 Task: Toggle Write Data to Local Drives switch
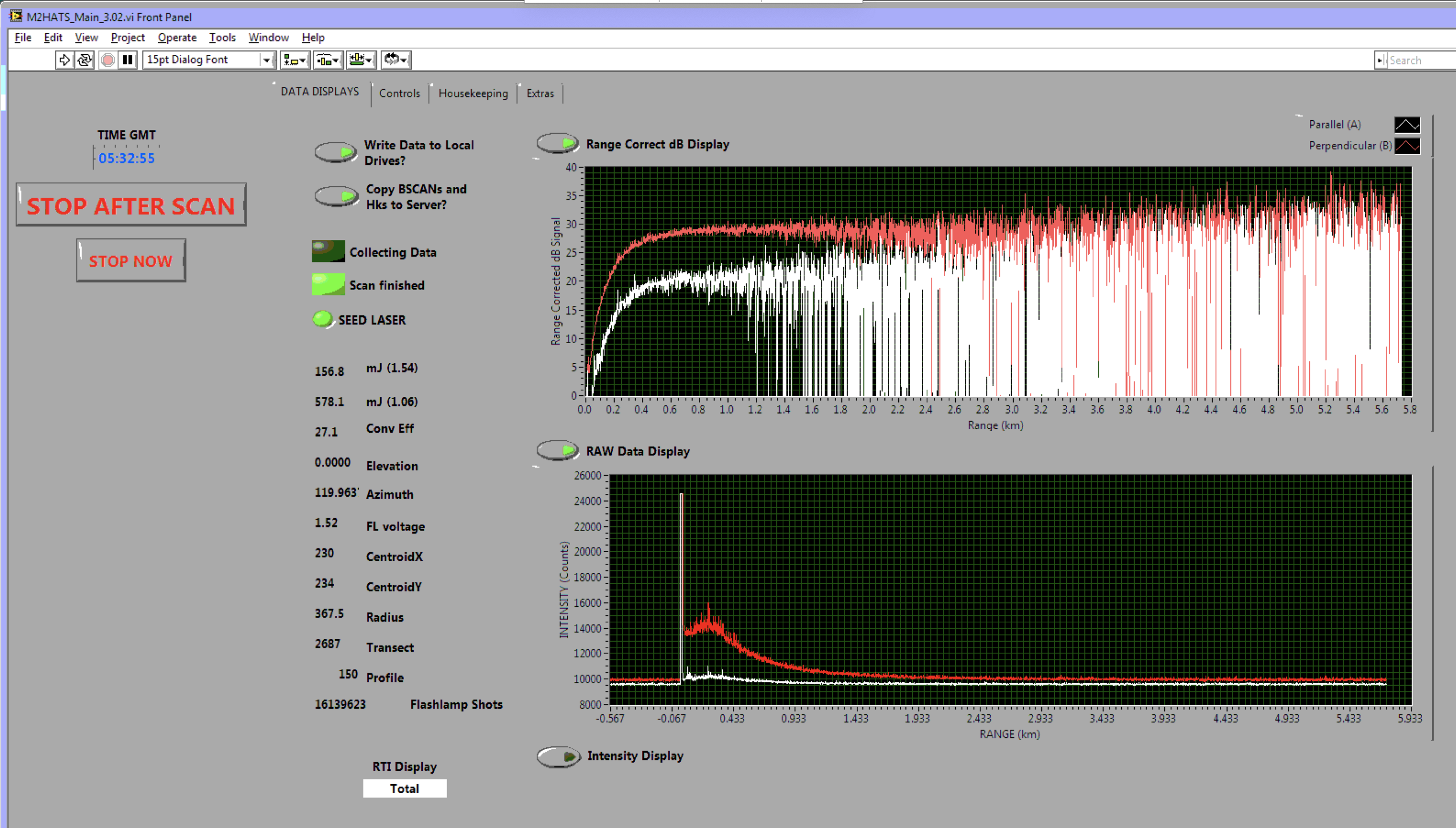tap(336, 152)
